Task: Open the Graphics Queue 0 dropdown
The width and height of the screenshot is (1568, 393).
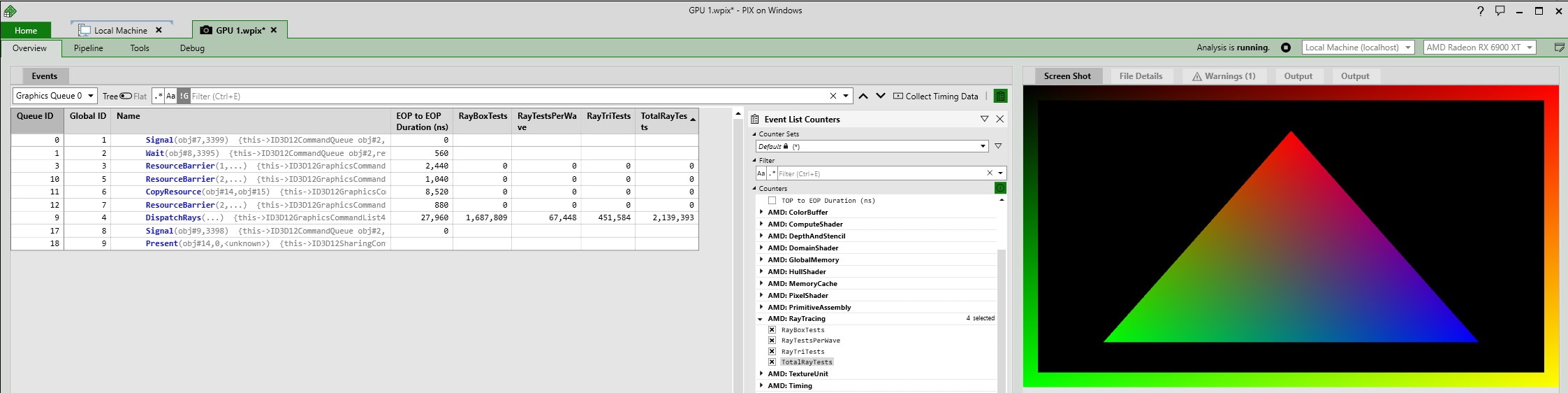Action: pos(54,96)
